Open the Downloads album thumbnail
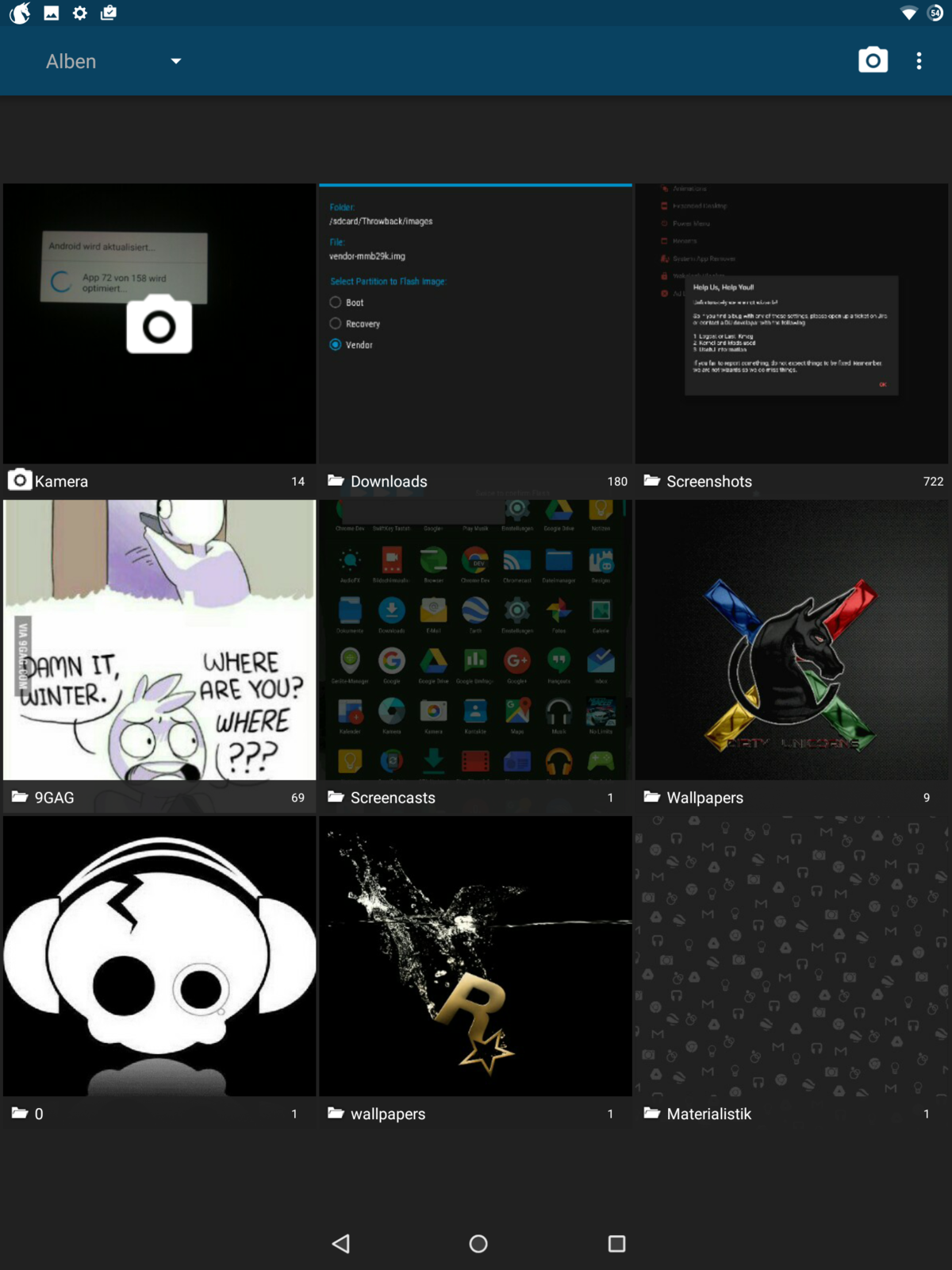This screenshot has width=952, height=1270. point(475,324)
